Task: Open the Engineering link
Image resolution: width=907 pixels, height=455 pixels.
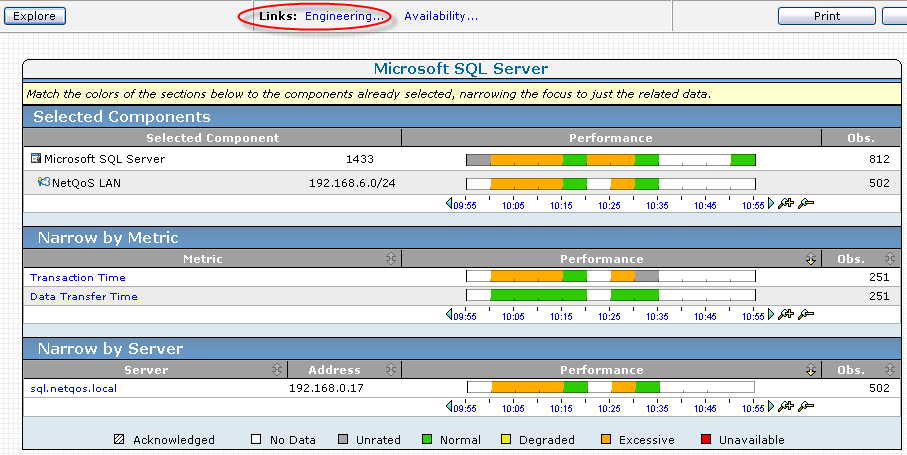Action: 344,16
